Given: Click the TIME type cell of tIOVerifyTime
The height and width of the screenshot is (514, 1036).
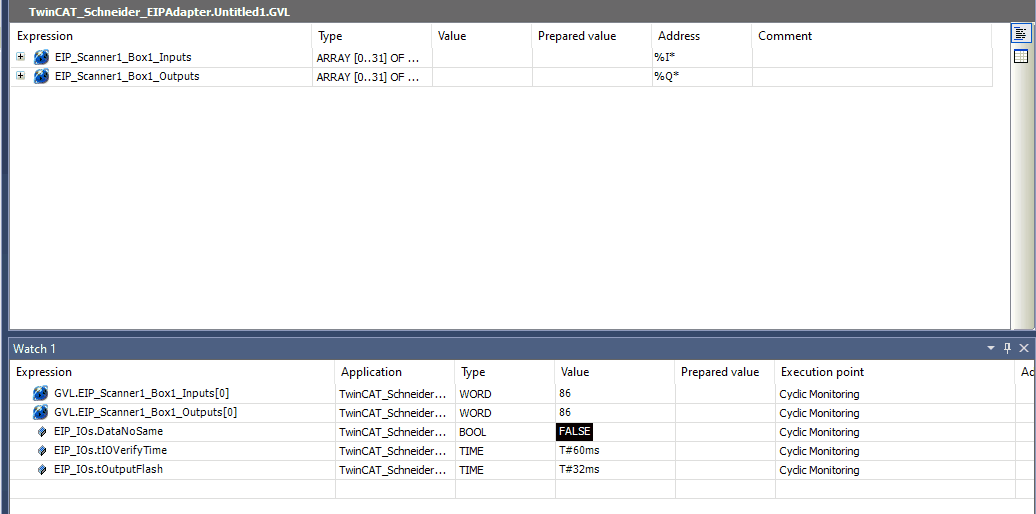Looking at the screenshot, I should tap(505, 451).
